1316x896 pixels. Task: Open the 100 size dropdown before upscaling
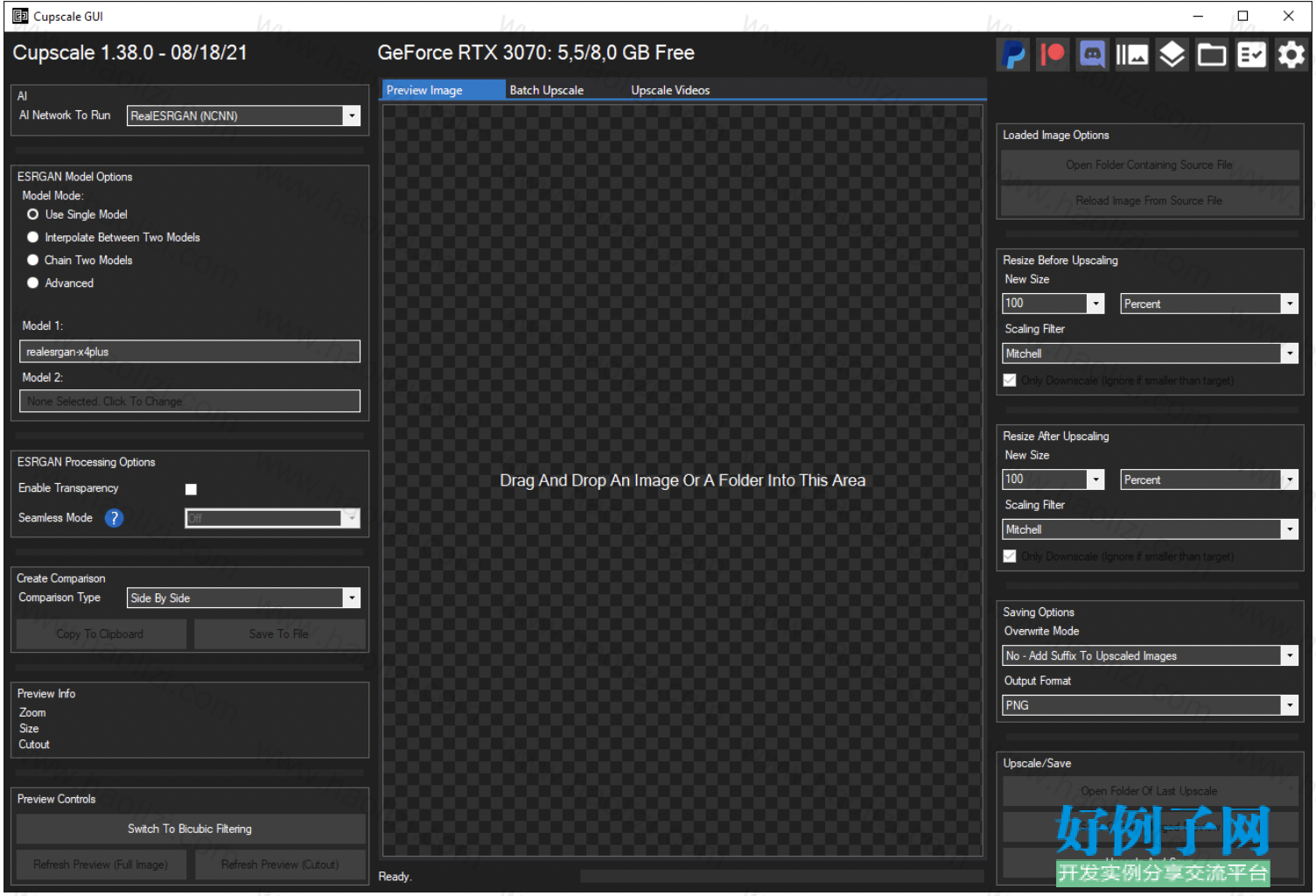click(1053, 304)
